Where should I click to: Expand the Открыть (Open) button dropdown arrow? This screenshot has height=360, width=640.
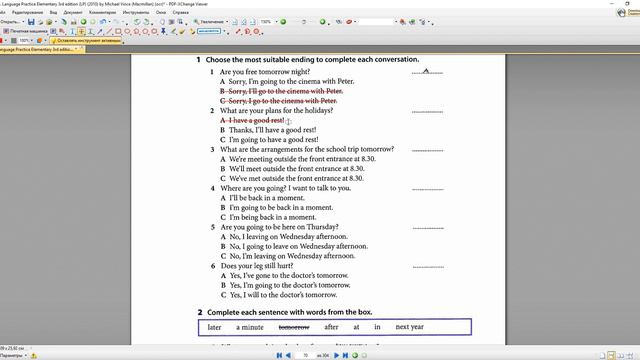[x=23, y=22]
